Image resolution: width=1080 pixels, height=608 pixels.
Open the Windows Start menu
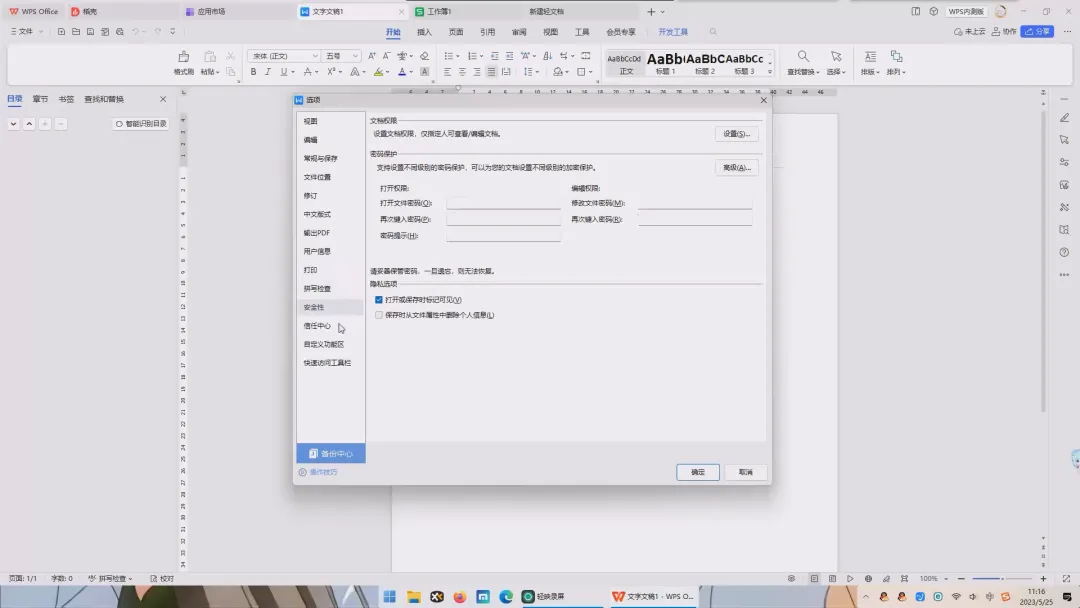point(390,596)
